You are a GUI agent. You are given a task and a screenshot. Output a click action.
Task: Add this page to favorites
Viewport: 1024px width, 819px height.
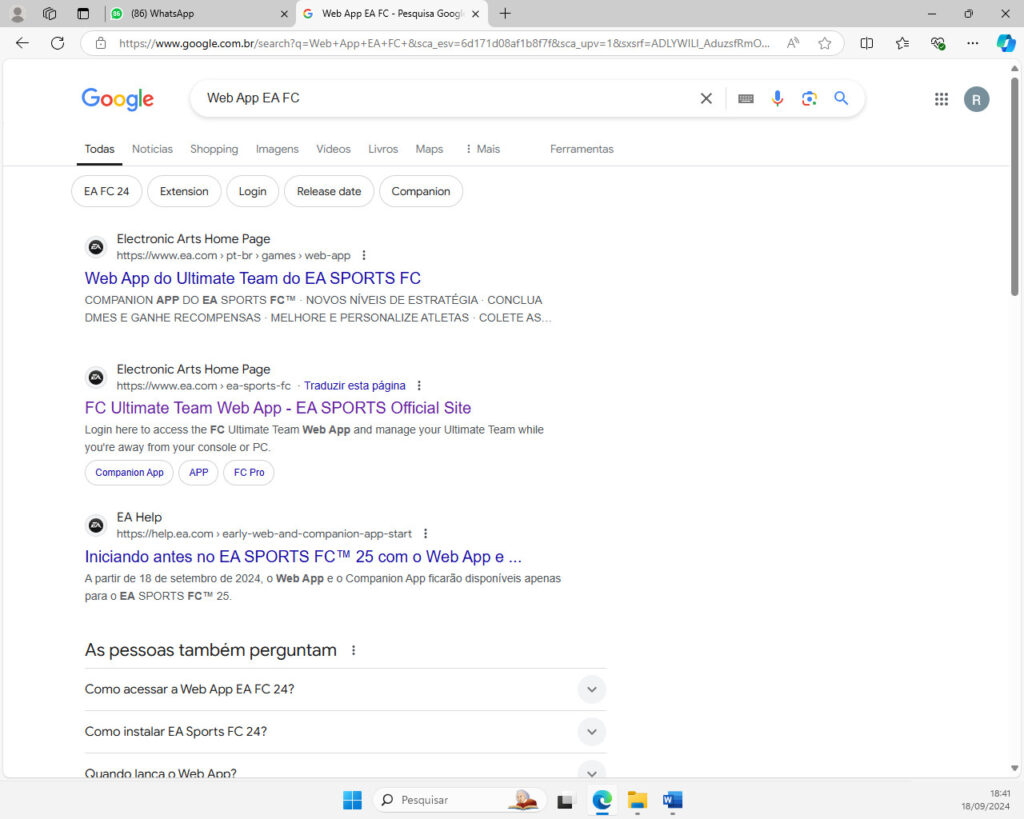(x=824, y=43)
